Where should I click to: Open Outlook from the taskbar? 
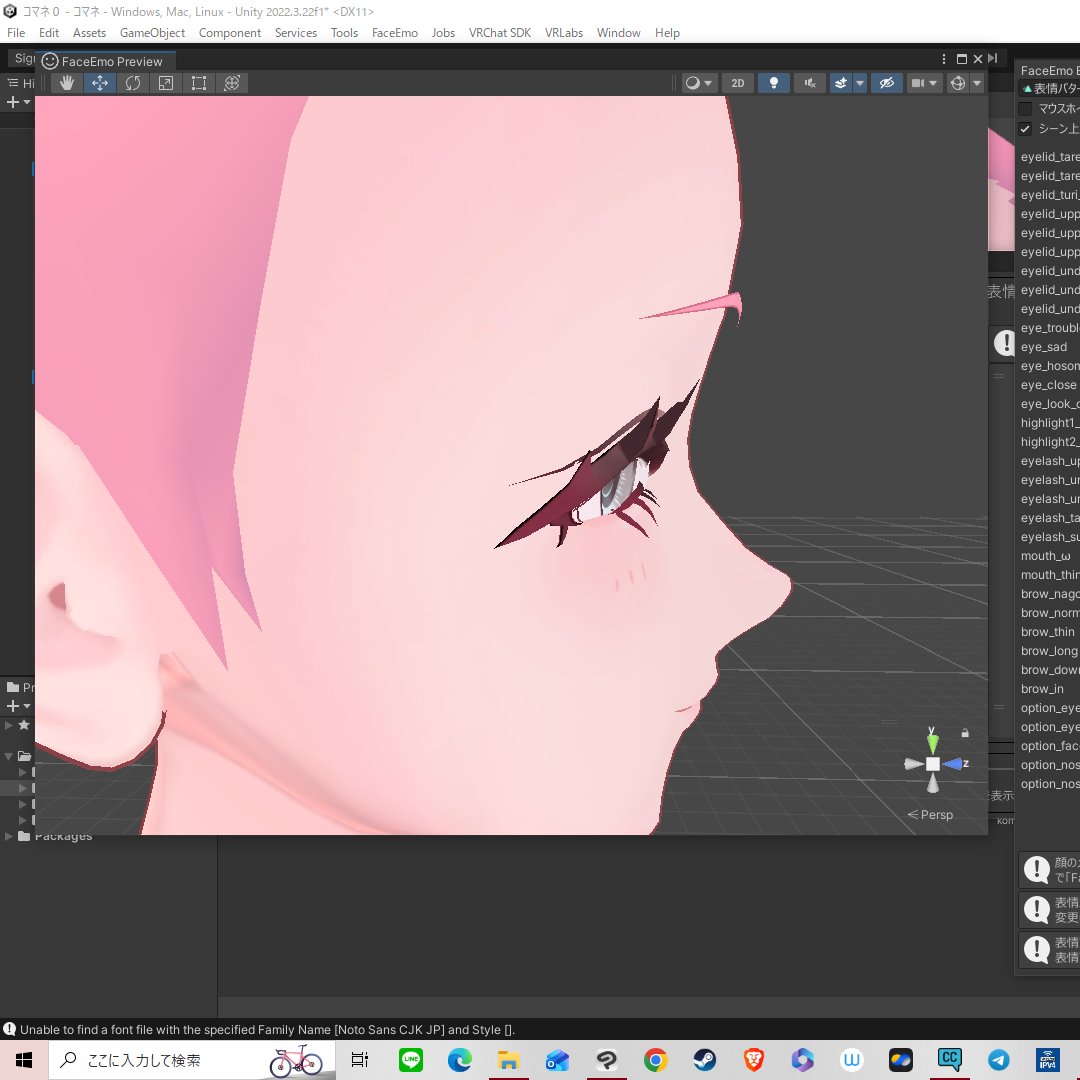pyautogui.click(x=557, y=1060)
